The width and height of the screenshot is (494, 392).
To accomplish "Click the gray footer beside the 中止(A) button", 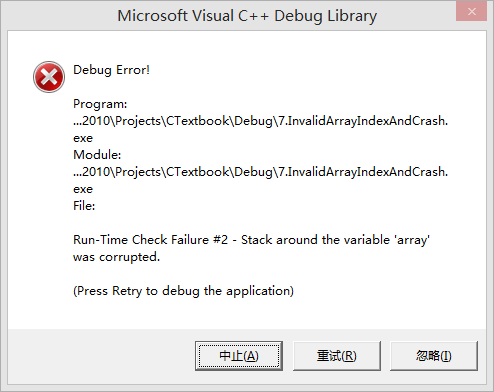I will point(101,356).
